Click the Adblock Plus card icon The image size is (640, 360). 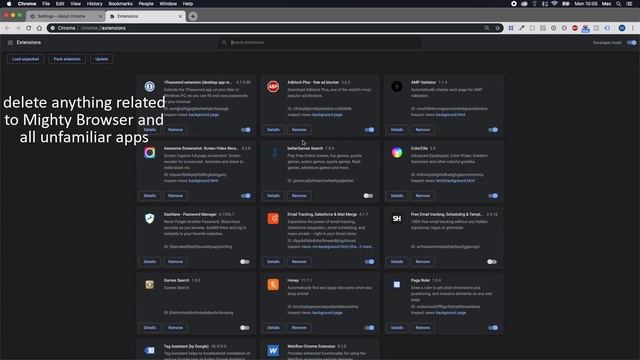point(273,87)
